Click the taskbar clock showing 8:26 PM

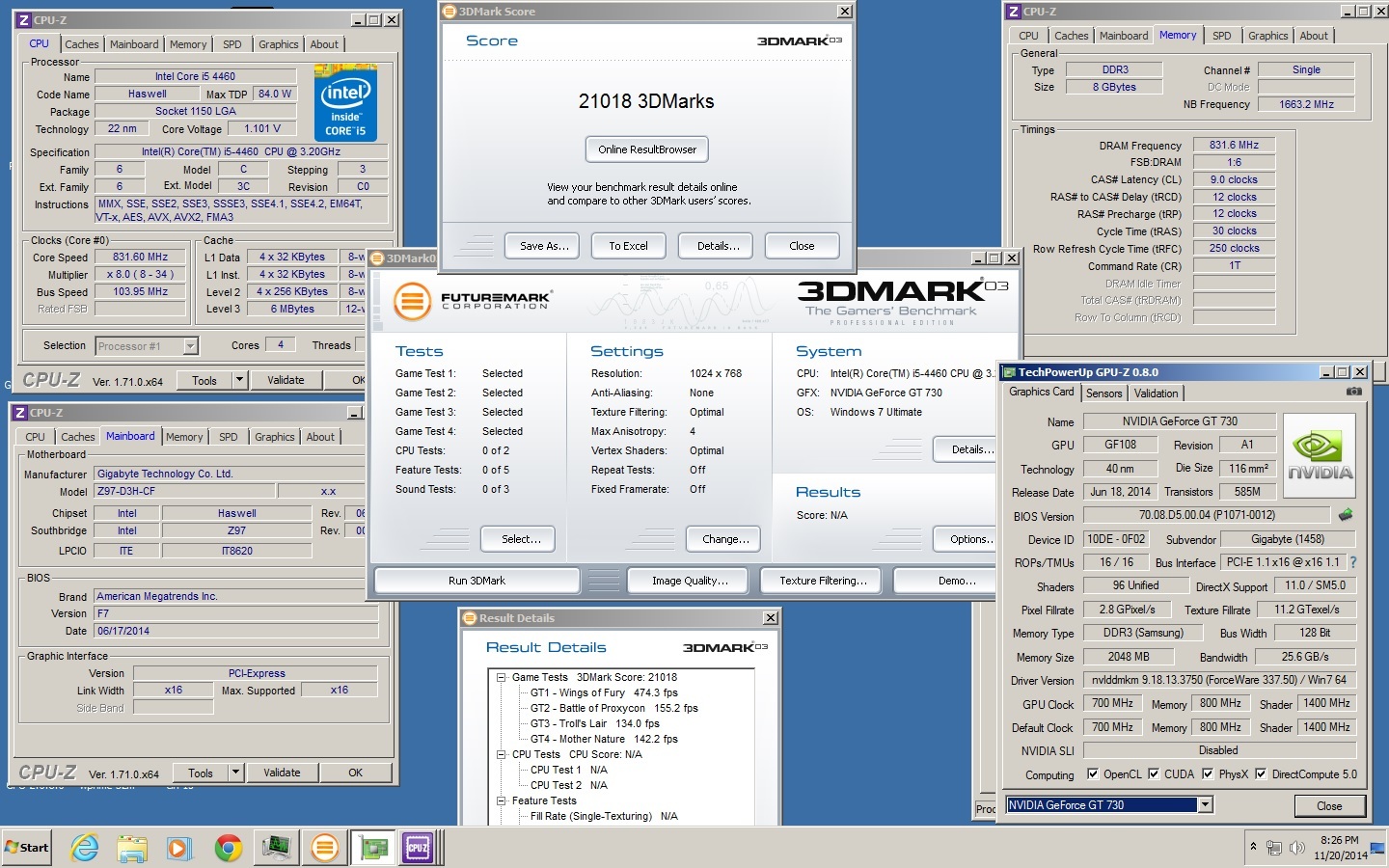pyautogui.click(x=1340, y=848)
